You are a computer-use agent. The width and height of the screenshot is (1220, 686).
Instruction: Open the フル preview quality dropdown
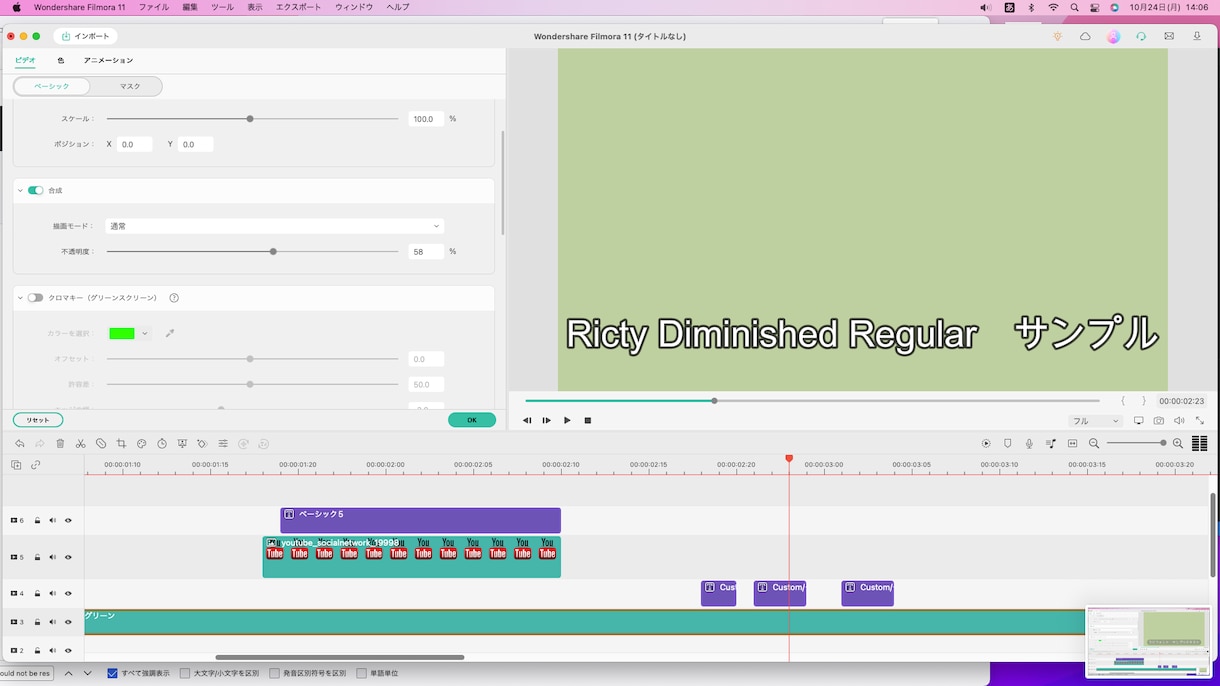click(x=1095, y=421)
